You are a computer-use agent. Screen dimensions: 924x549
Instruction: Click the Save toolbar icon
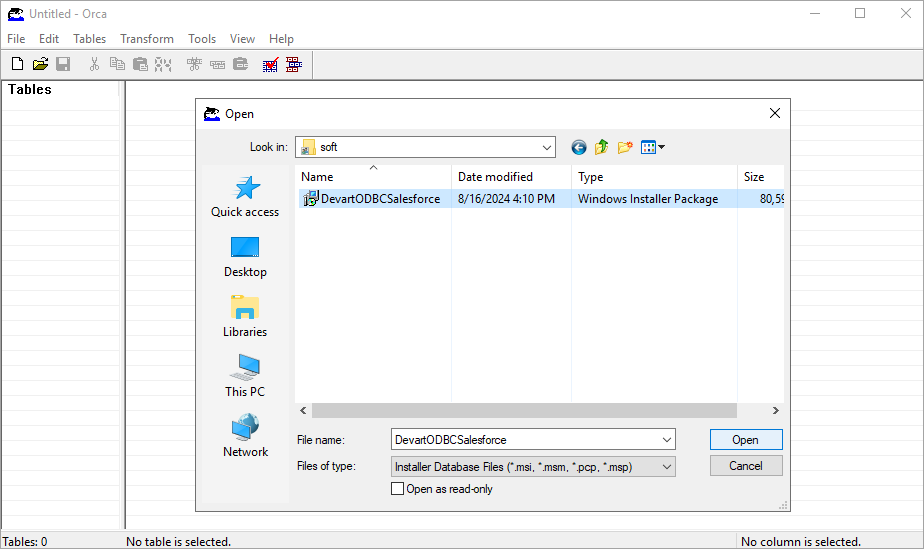click(63, 64)
